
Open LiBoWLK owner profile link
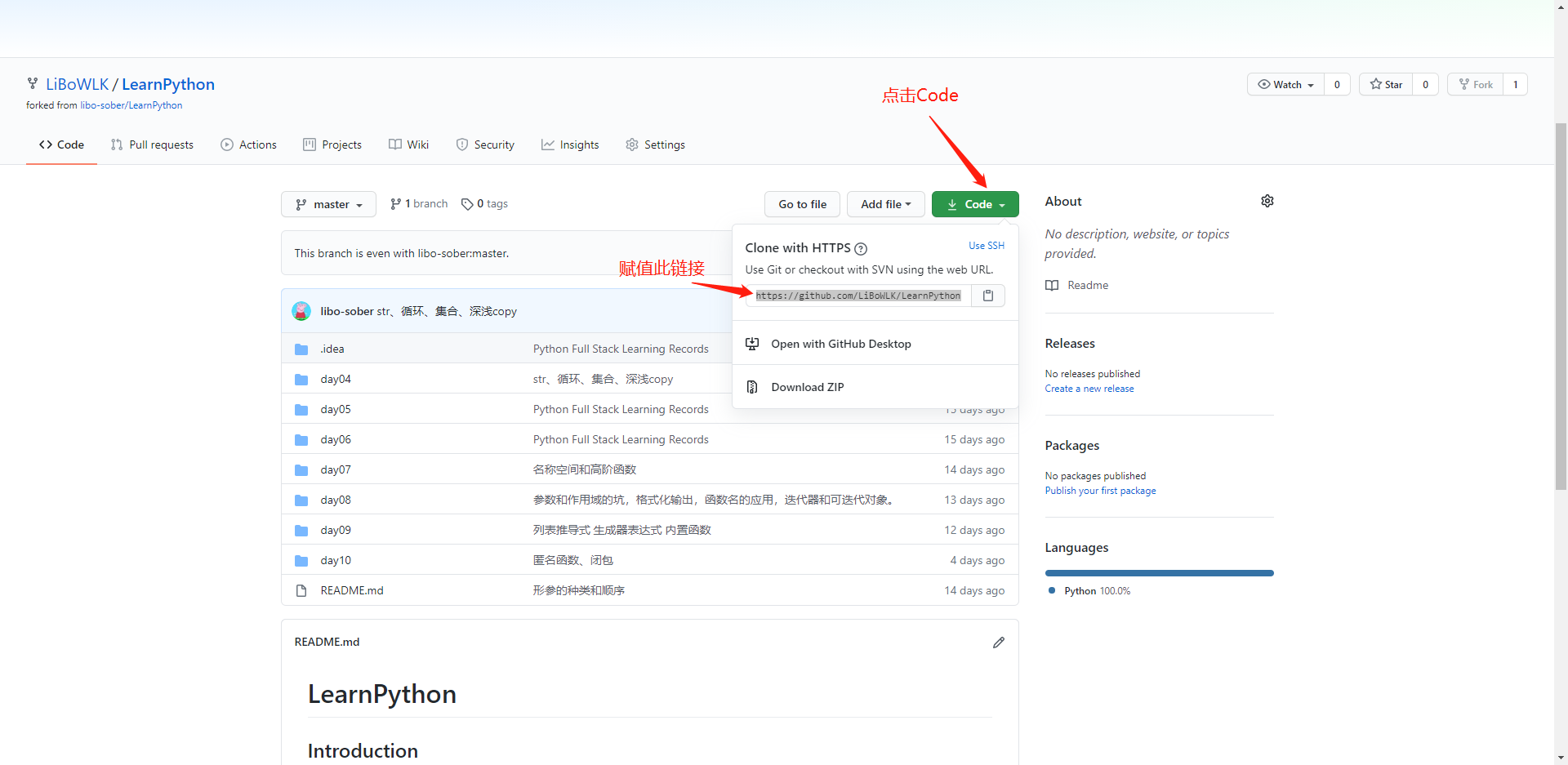[77, 84]
